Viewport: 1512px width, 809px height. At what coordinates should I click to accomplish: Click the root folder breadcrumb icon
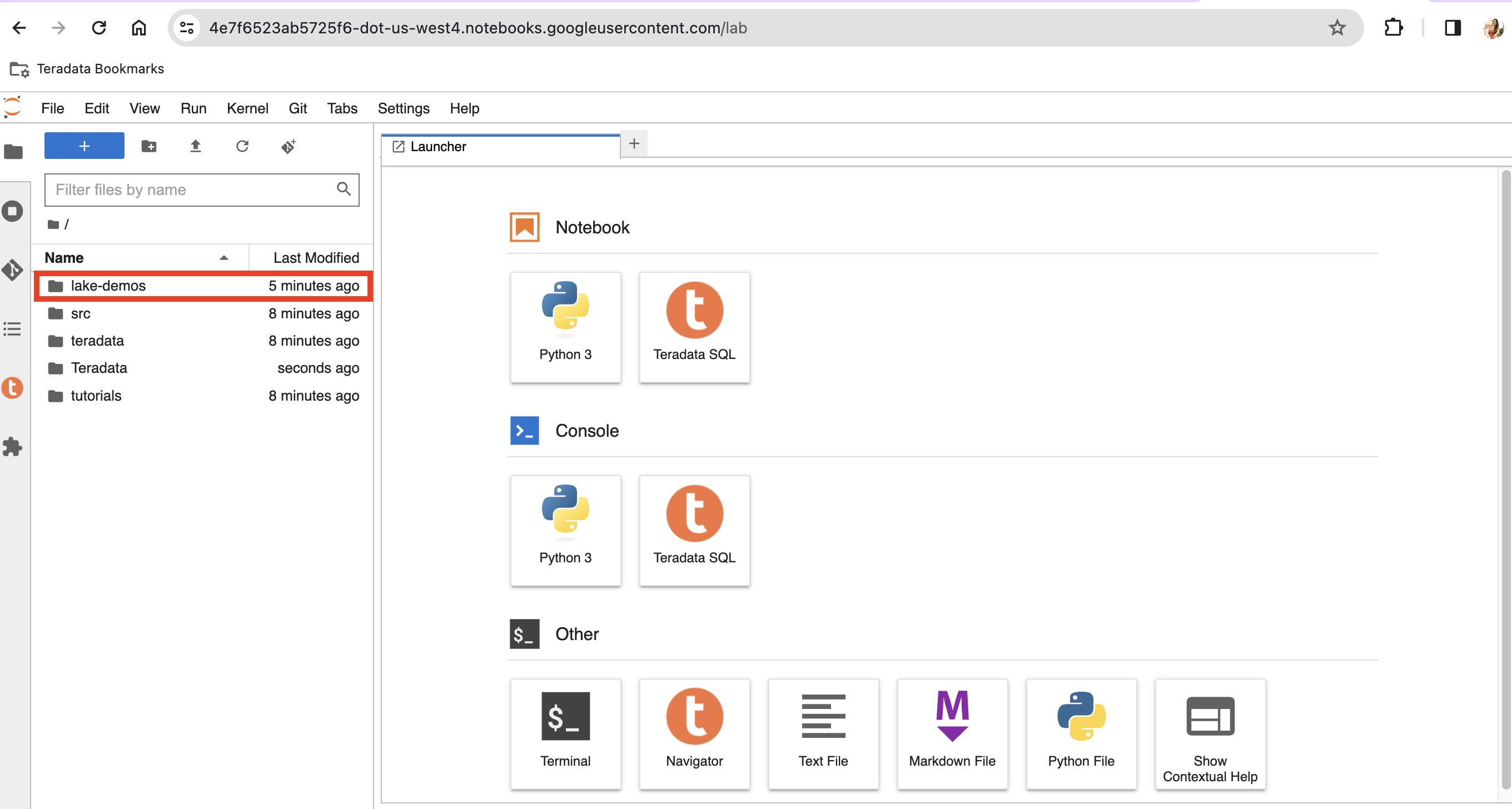[53, 224]
